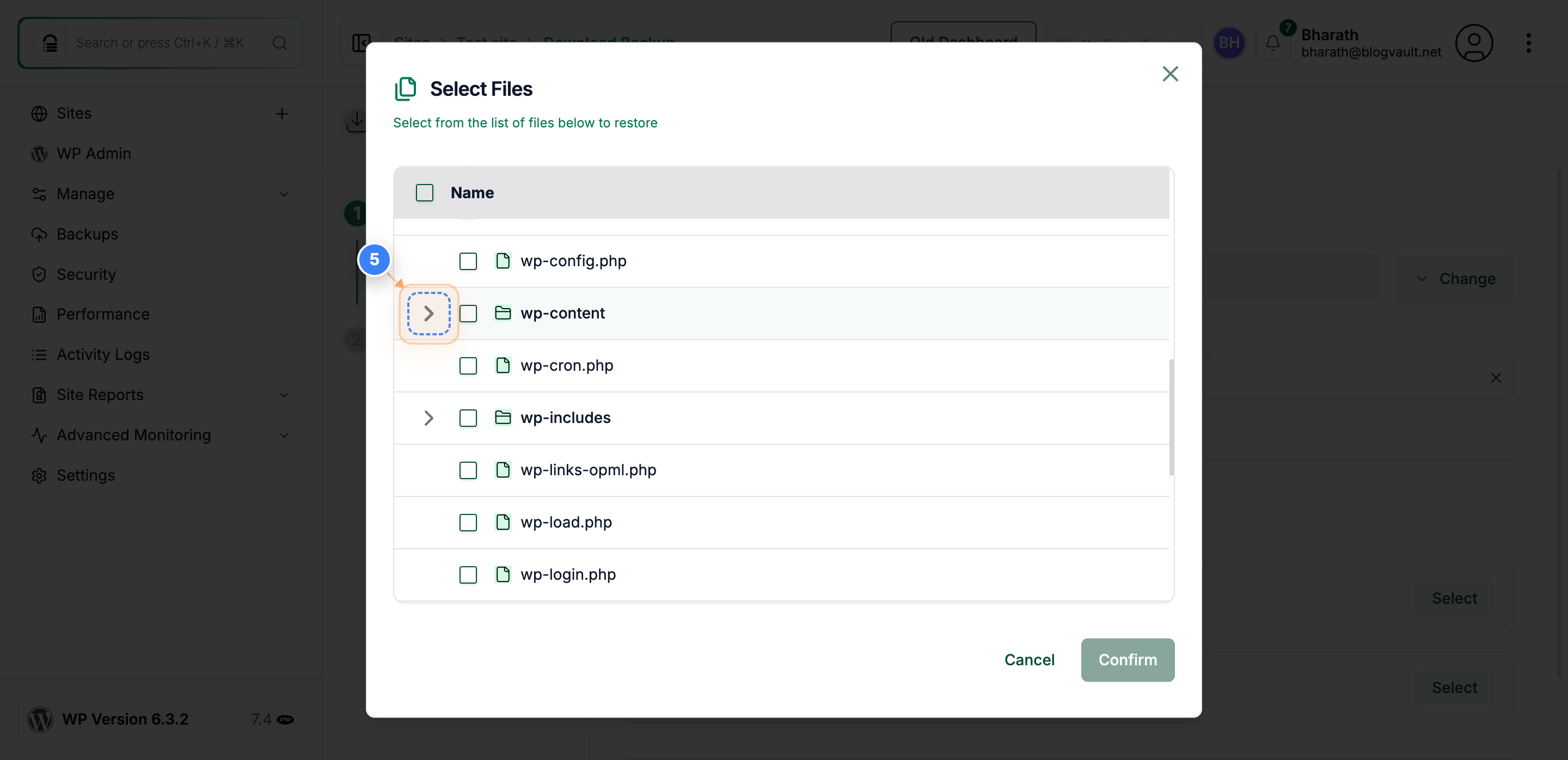
Task: Cancel the file selection
Action: (1028, 660)
